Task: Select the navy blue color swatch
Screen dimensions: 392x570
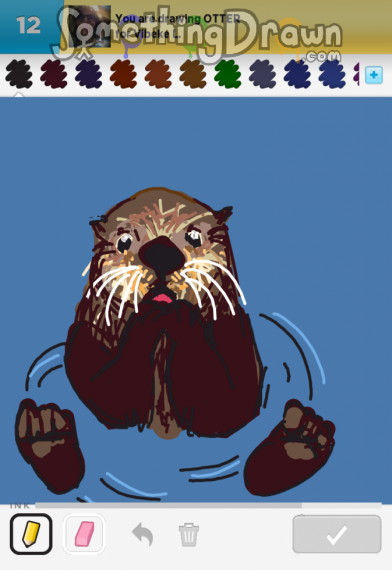Action: pyautogui.click(x=297, y=75)
